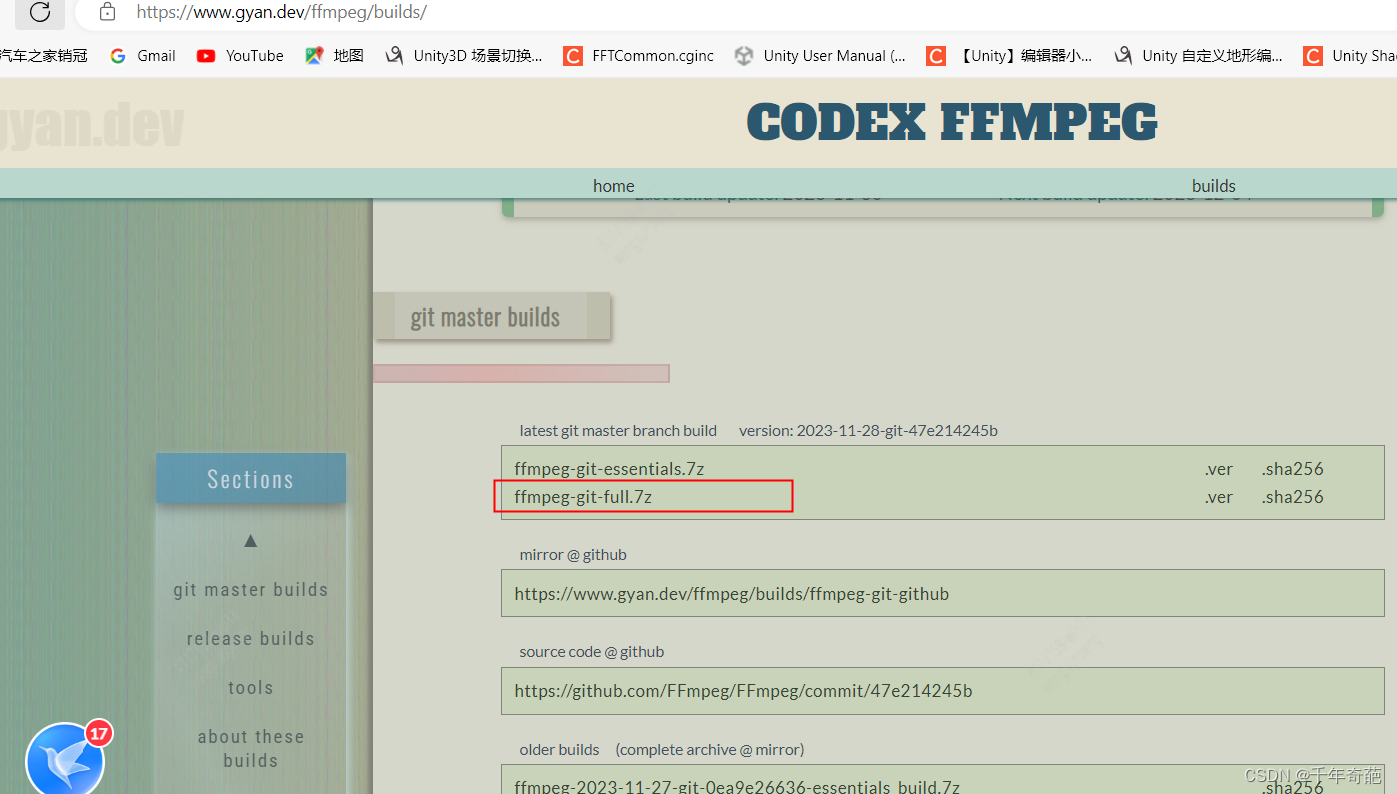Click the mirror @ github label
This screenshot has width=1397, height=794.
573,554
